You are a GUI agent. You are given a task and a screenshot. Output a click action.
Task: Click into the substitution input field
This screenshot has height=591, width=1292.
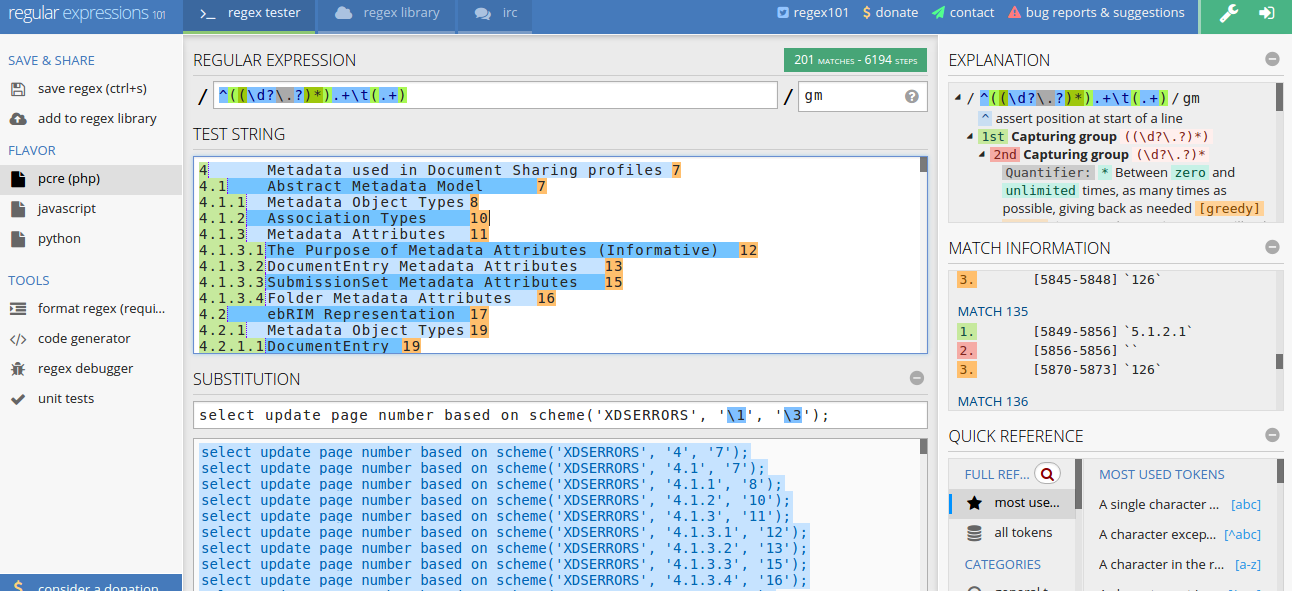tap(560, 415)
